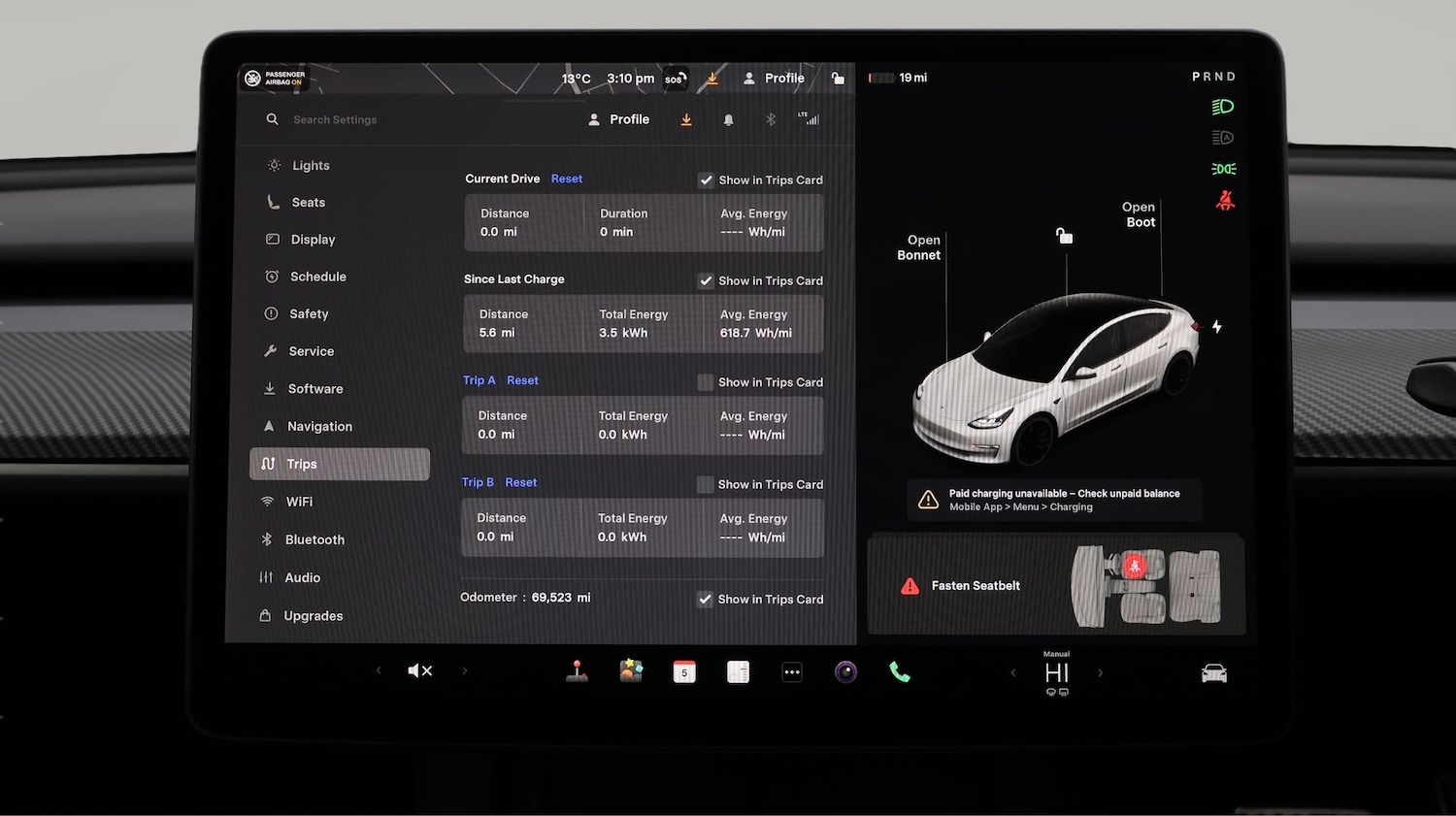The width and height of the screenshot is (1456, 816).
Task: Open the Navigation settings menu item
Action: coord(318,426)
